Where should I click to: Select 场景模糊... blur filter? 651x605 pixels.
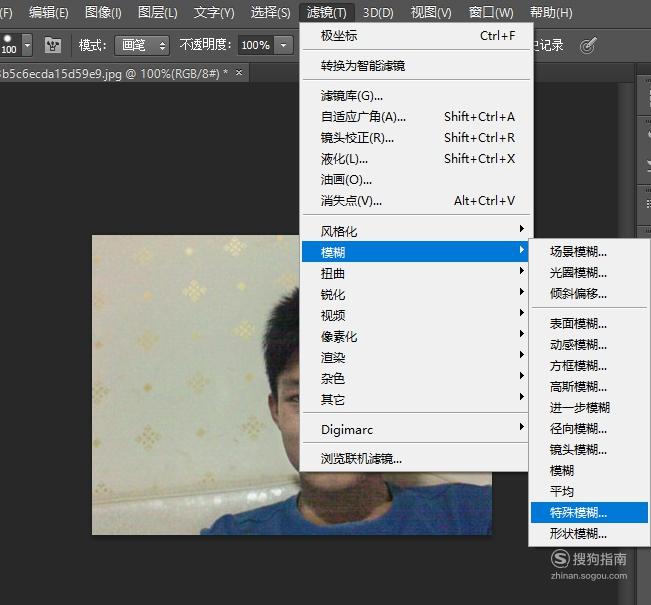tap(590, 252)
